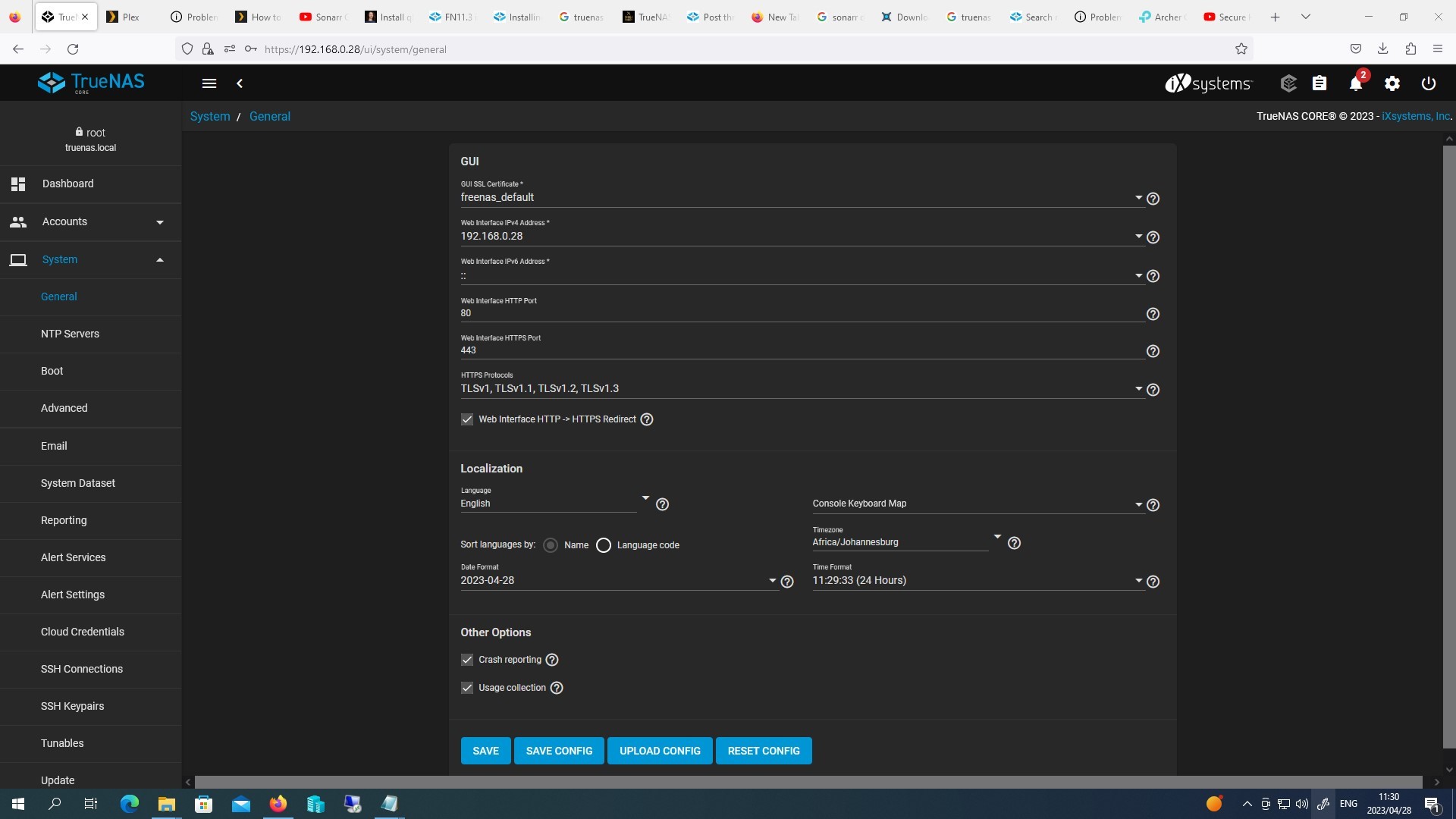
Task: Open the Windows Start menu
Action: [x=18, y=804]
